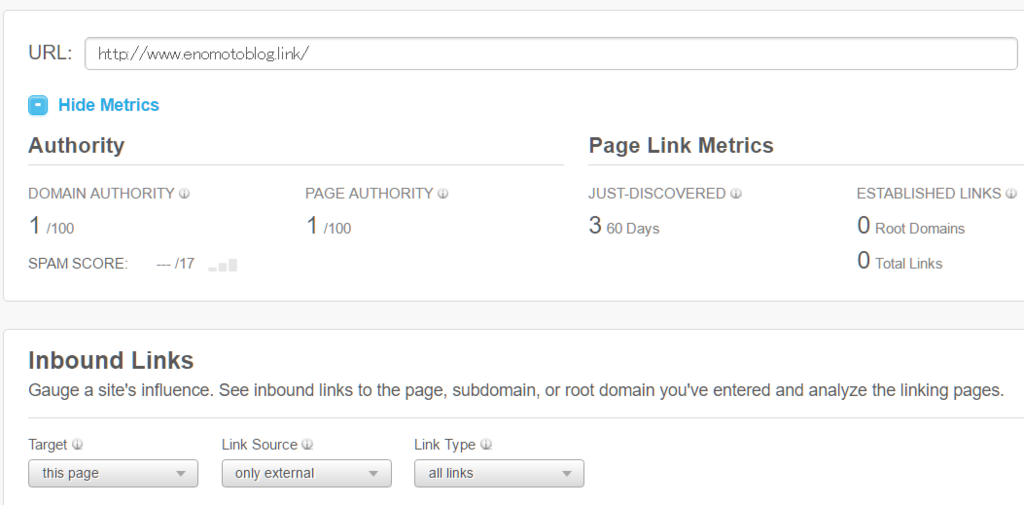This screenshot has height=505, width=1024.
Task: Open Link Type dropdown set to all links
Action: click(499, 473)
